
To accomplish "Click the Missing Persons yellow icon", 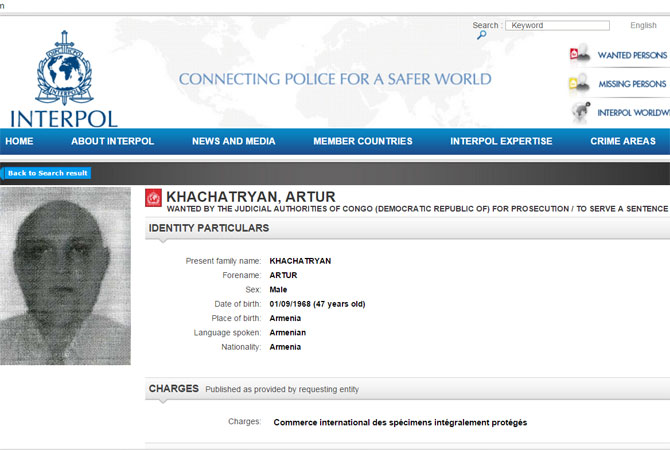I will tap(579, 83).
